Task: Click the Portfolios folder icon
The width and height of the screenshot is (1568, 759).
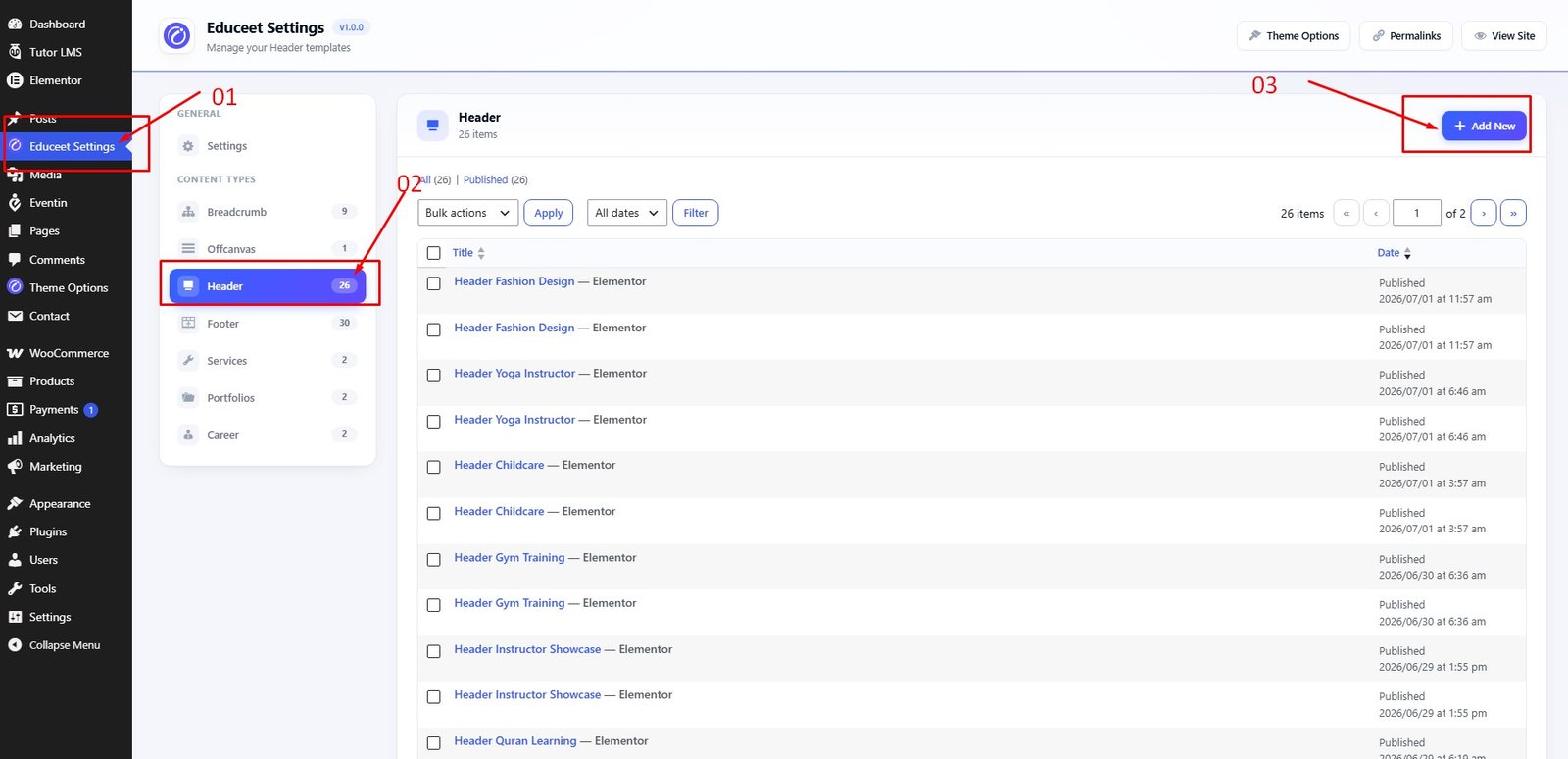Action: [188, 398]
